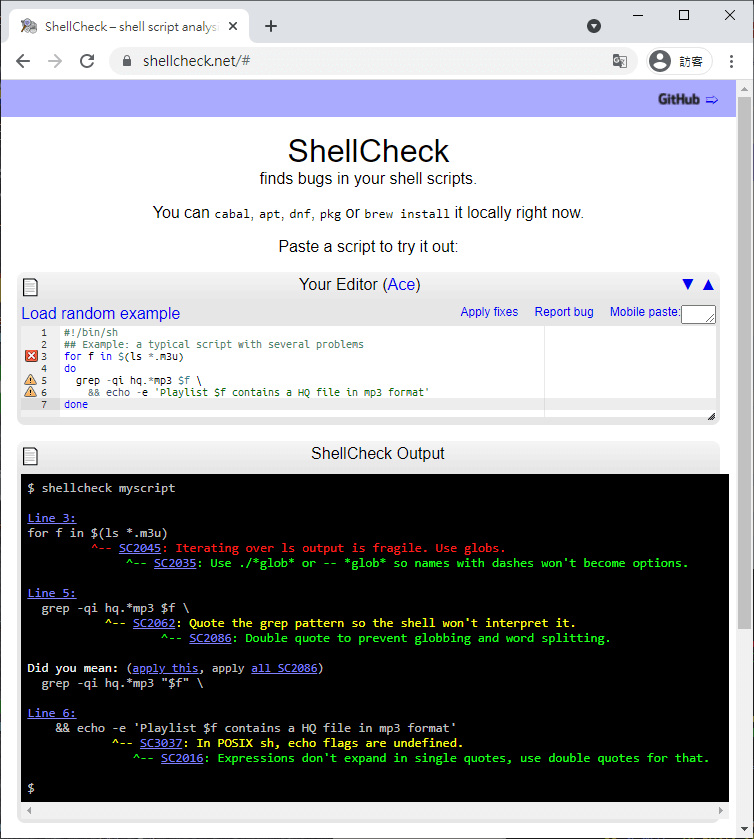Click the output scrollbar right arrow
The image size is (754, 839).
click(721, 811)
